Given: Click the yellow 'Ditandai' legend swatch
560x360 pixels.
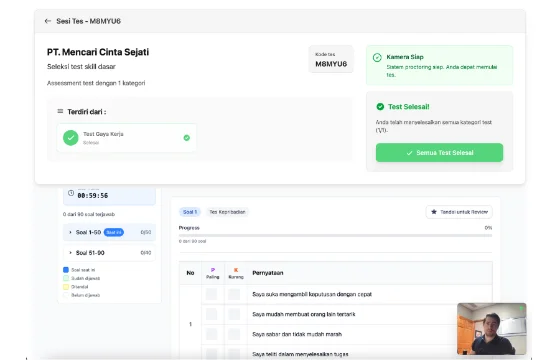Looking at the screenshot, I should click(x=66, y=287).
